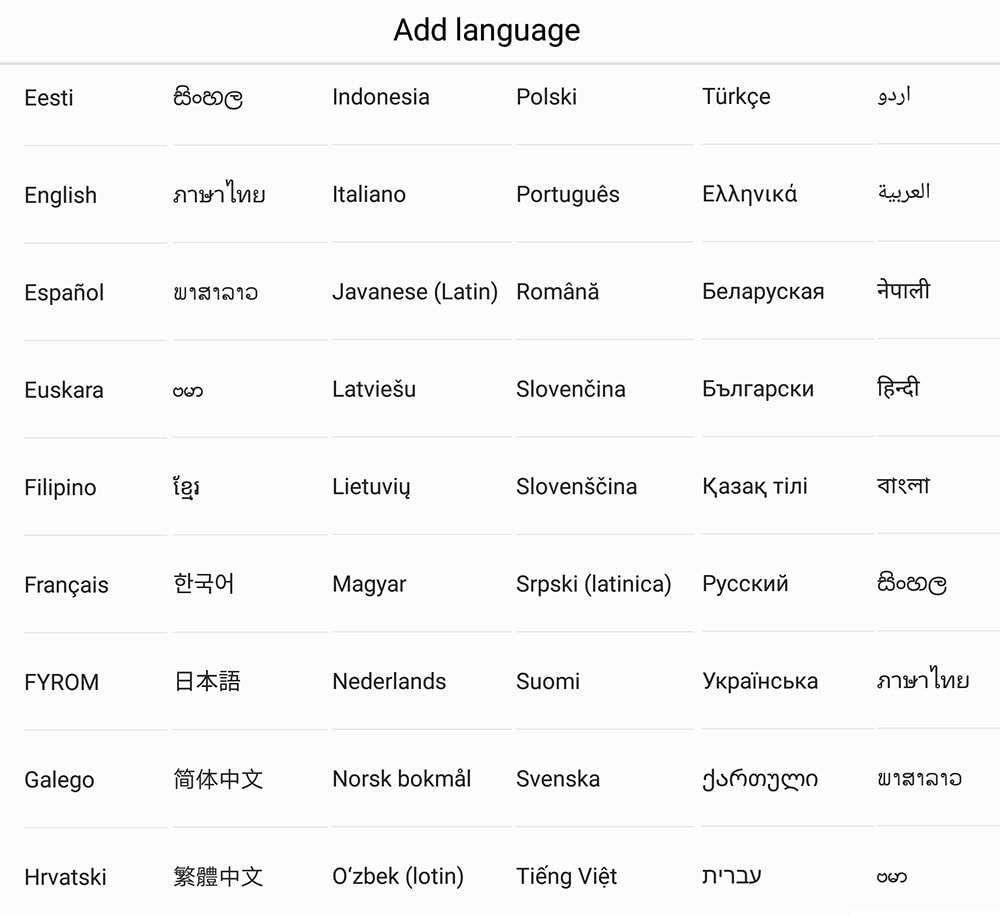This screenshot has width=1000, height=916.
Task: Select Қазақ тілі language option
Action: pos(755,487)
